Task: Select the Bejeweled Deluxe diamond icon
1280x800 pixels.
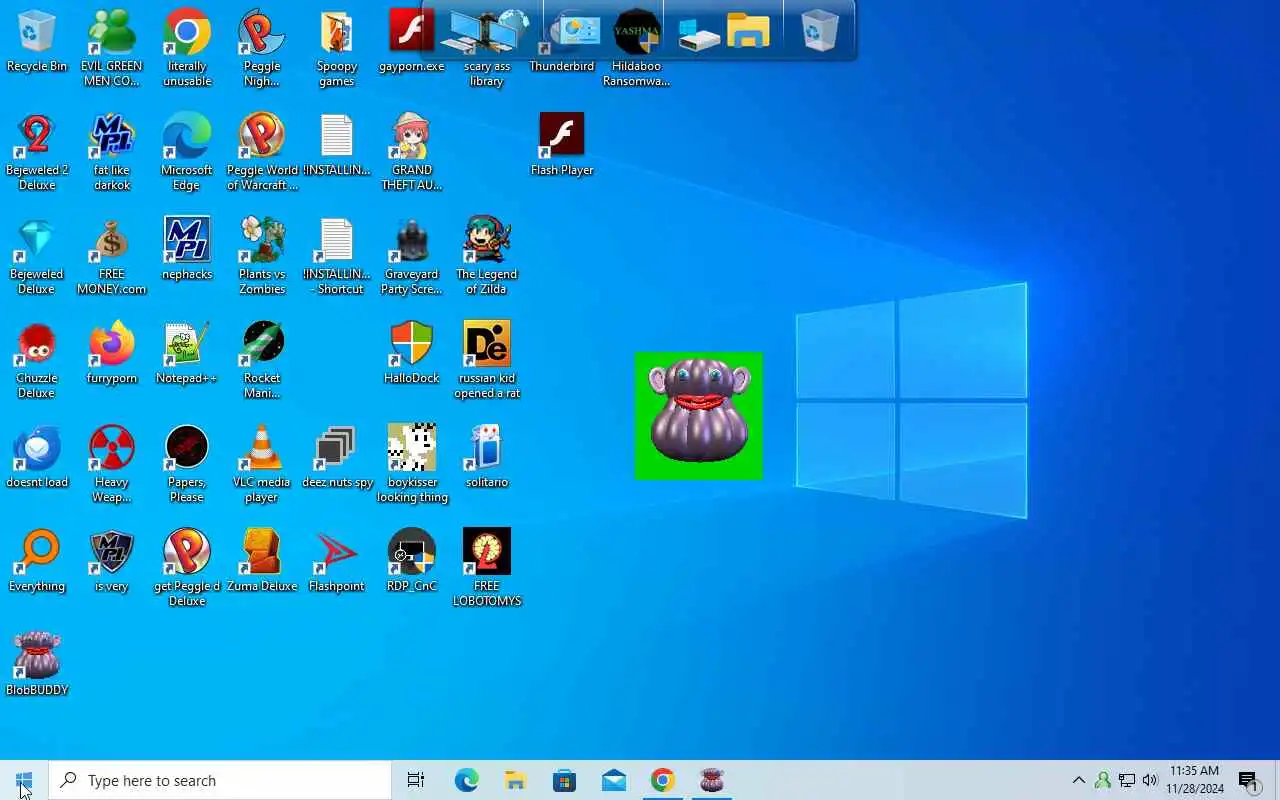Action: pyautogui.click(x=37, y=256)
